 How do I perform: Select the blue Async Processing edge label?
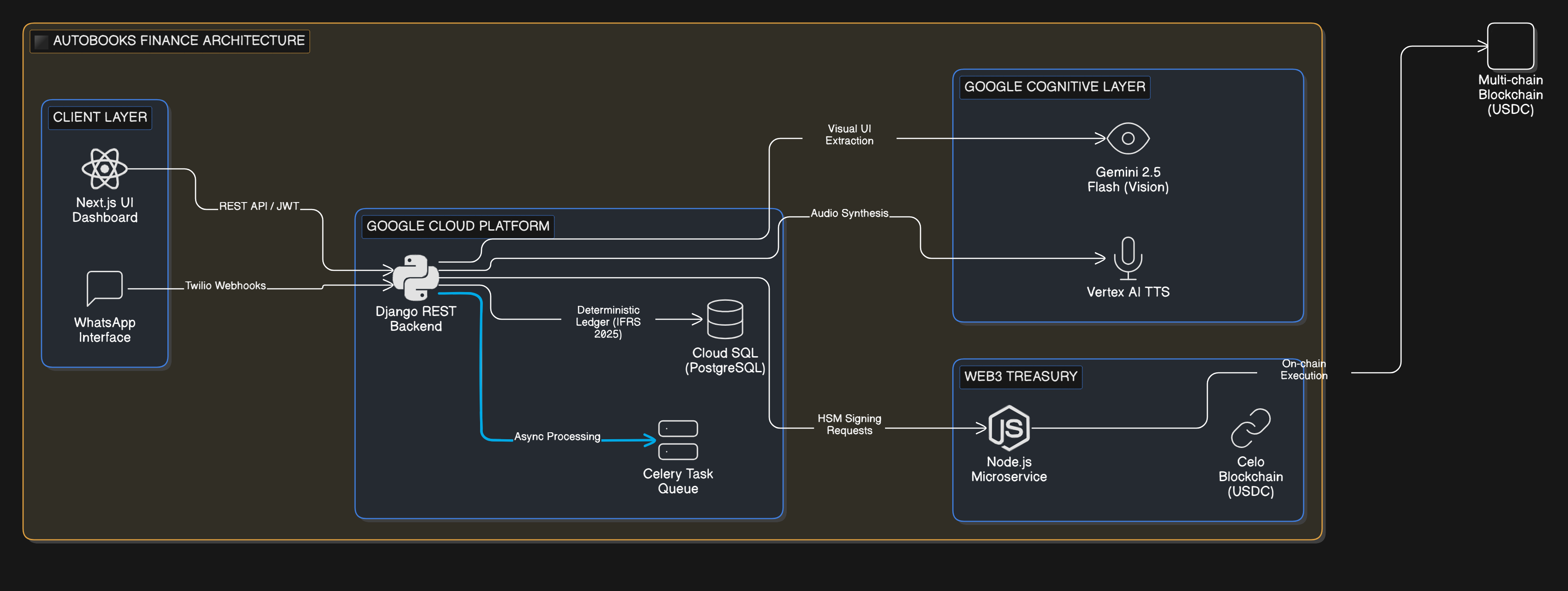coord(557,436)
